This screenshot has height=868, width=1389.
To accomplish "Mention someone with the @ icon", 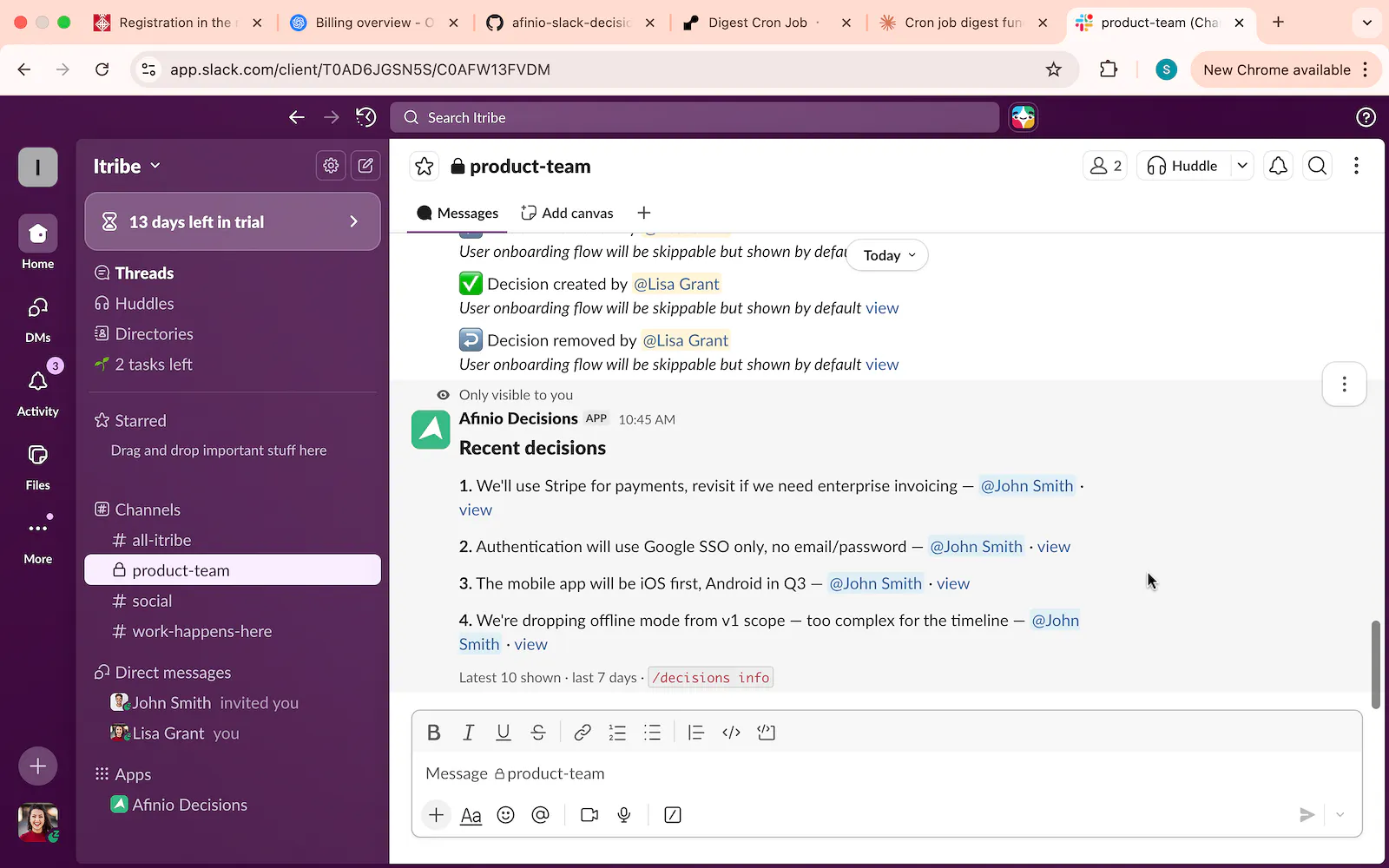I will pyautogui.click(x=541, y=815).
